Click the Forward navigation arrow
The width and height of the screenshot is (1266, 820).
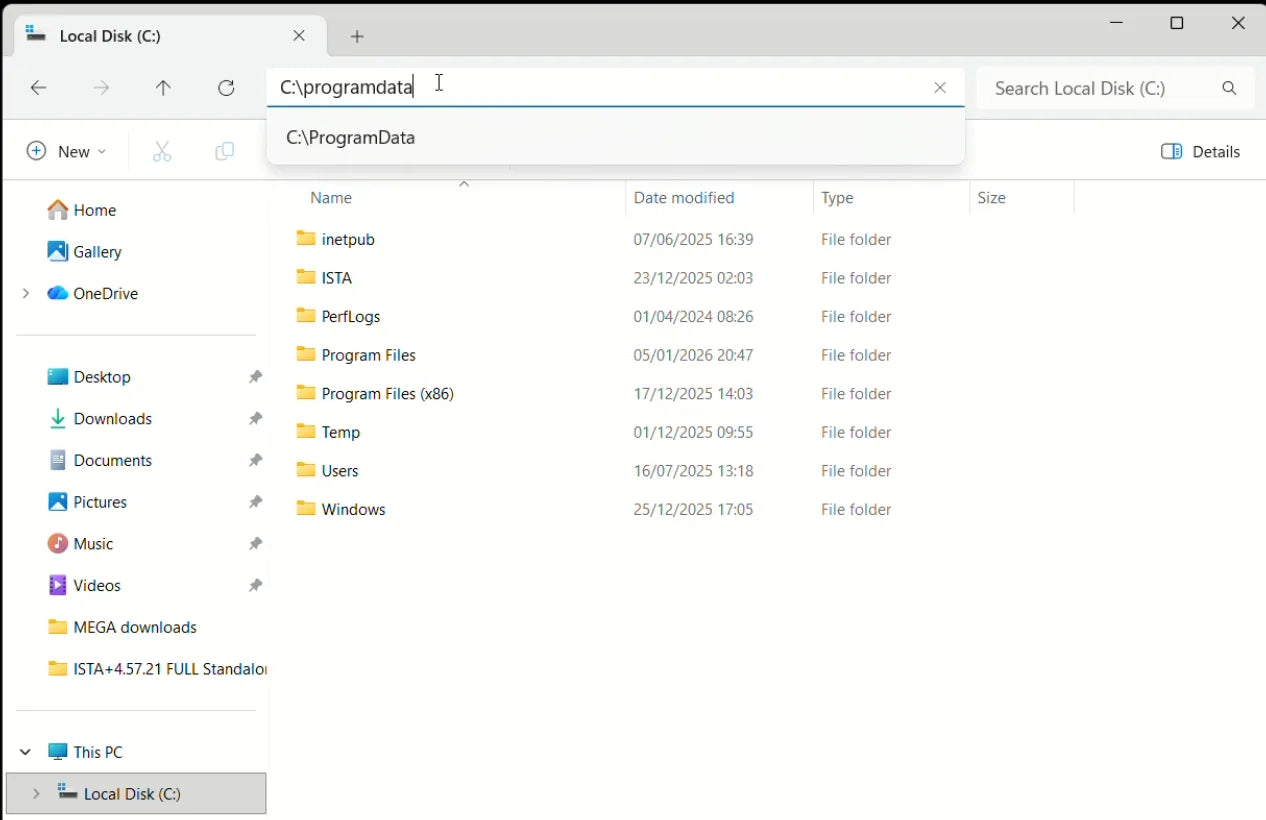(101, 88)
